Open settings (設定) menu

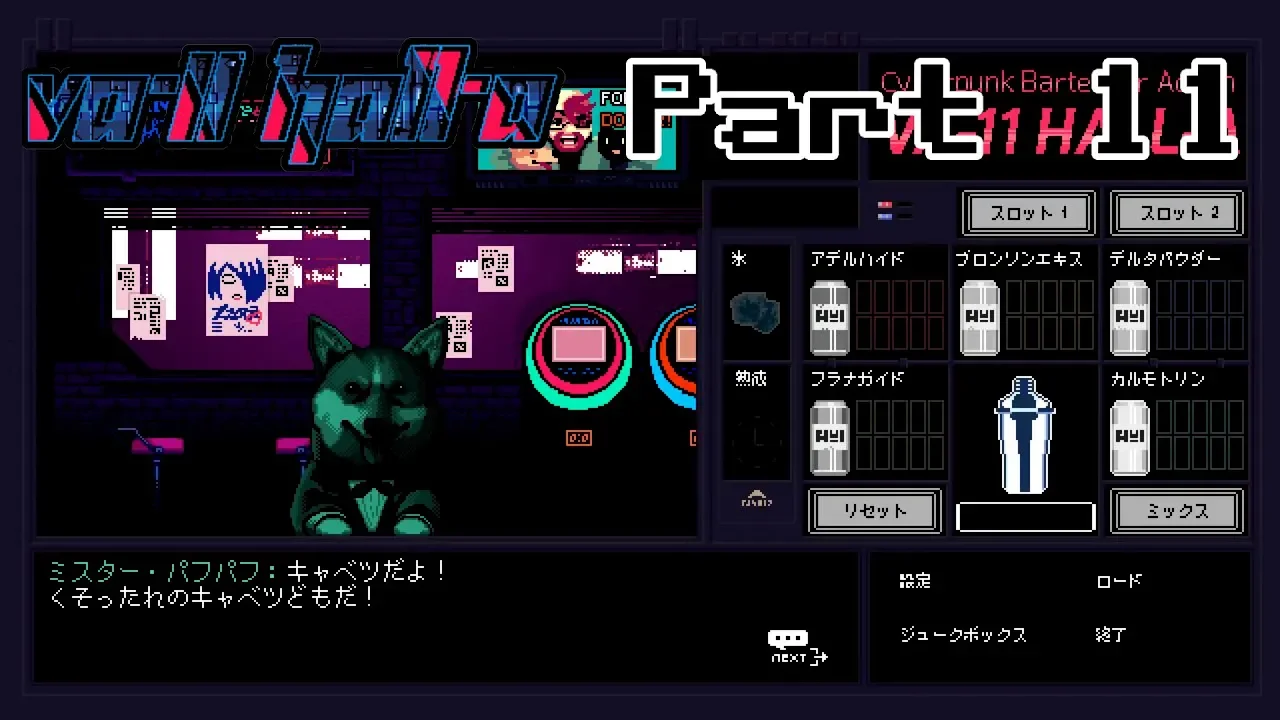[x=915, y=581]
